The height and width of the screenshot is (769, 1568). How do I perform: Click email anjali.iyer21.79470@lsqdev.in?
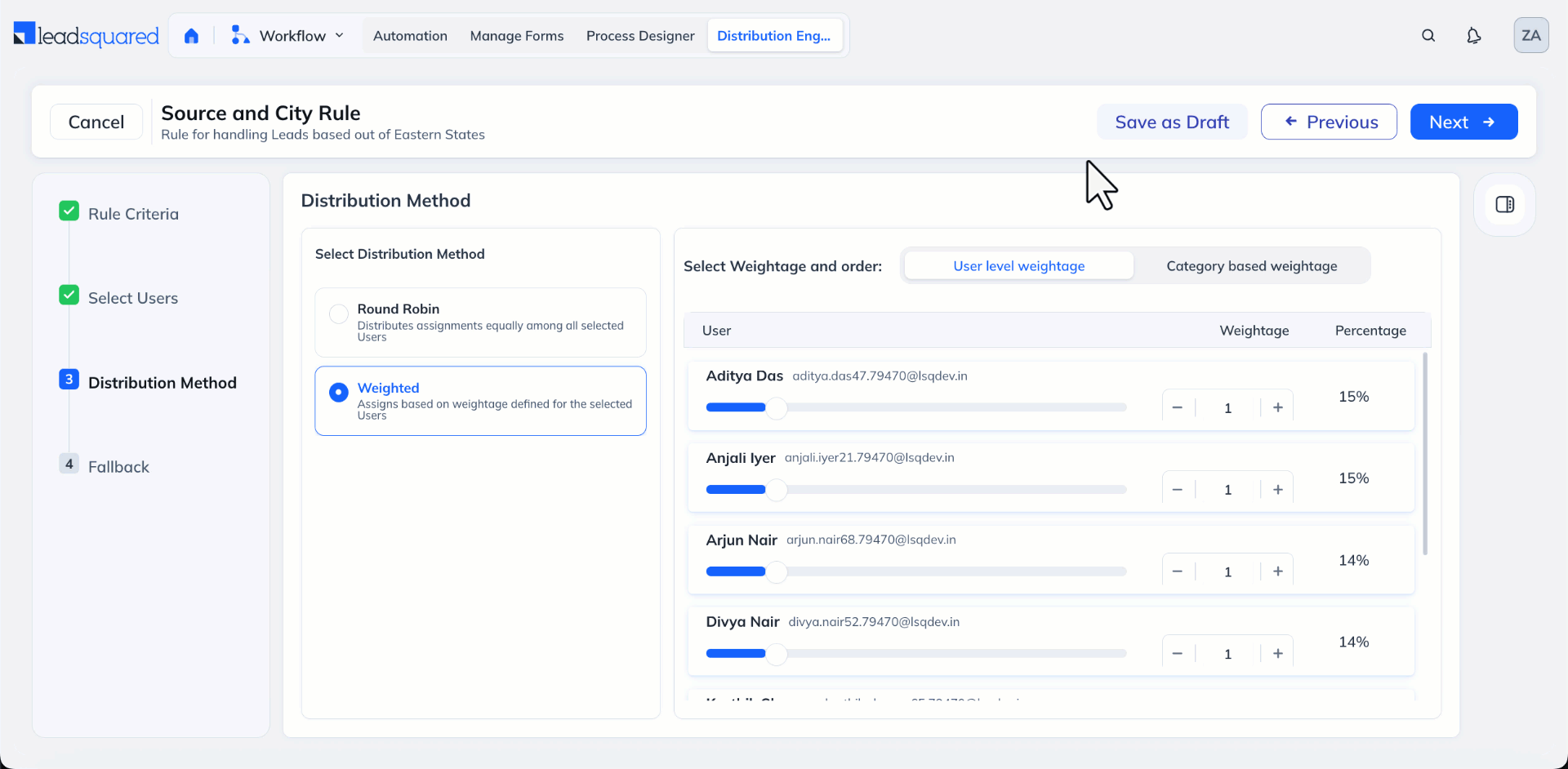tap(869, 457)
